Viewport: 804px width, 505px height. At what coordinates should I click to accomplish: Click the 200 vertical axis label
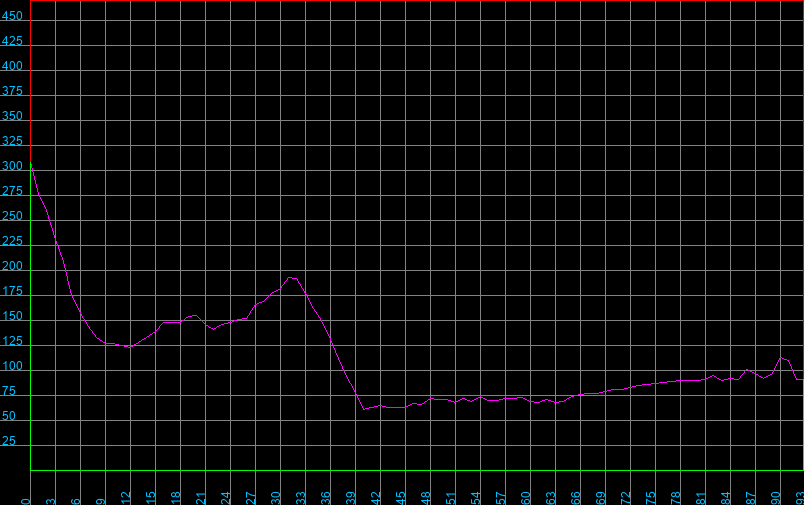pos(12,266)
